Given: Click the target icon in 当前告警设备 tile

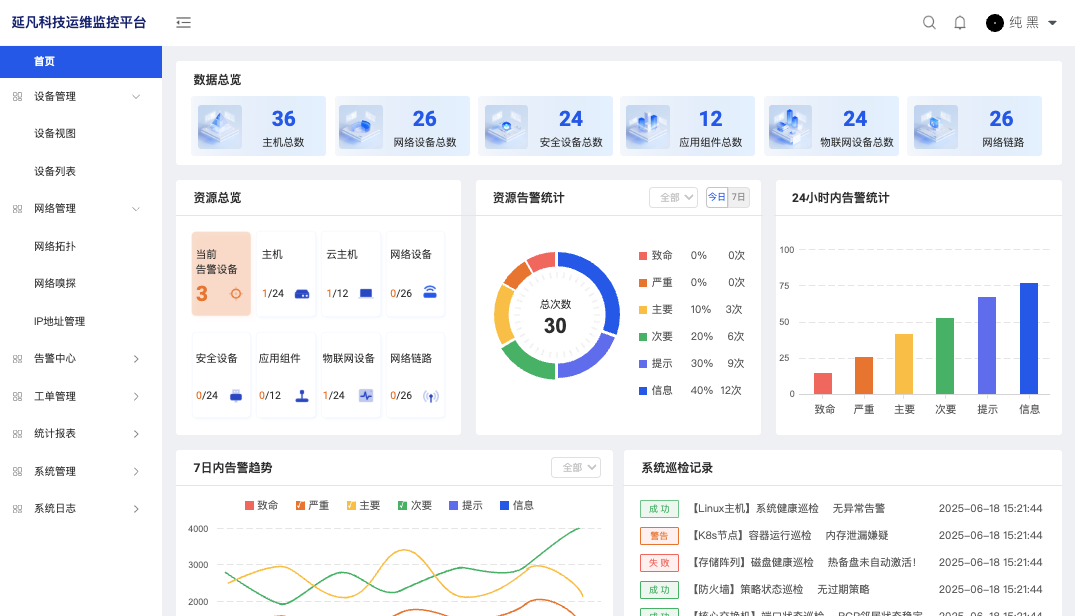Looking at the screenshot, I should point(236,293).
